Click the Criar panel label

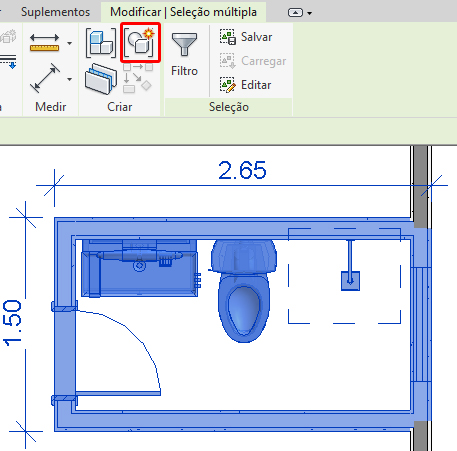pyautogui.click(x=119, y=107)
